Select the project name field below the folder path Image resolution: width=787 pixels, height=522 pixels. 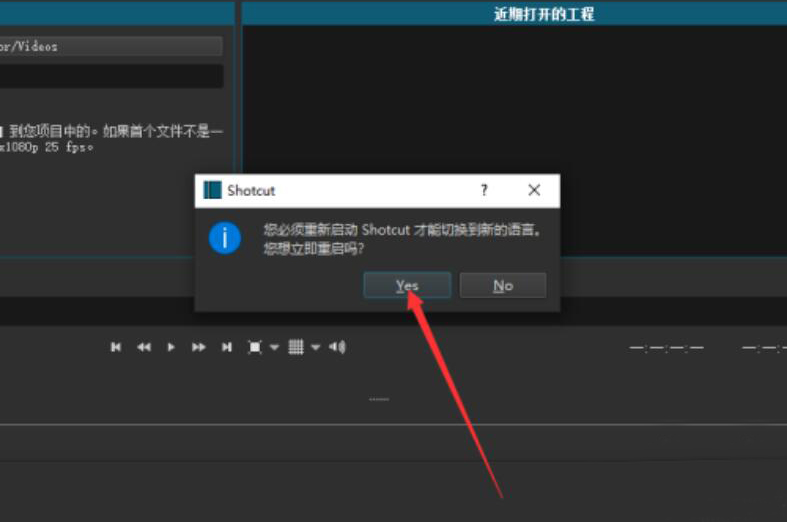point(111,76)
